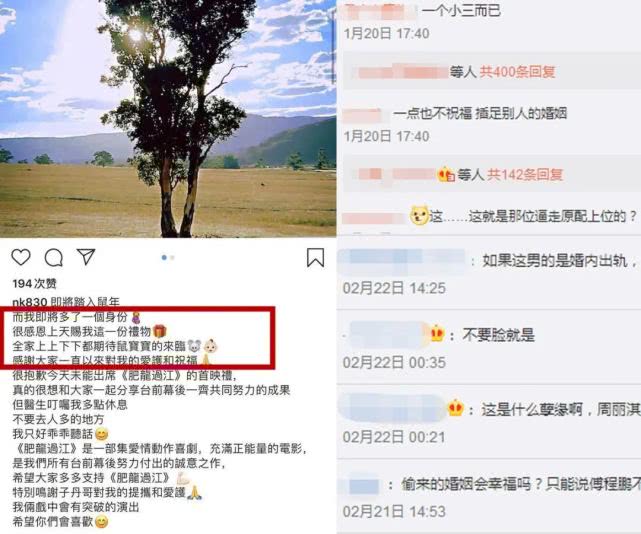Viewport: 641px width, 534px height.
Task: Save post with the bookmark icon
Action: [315, 258]
